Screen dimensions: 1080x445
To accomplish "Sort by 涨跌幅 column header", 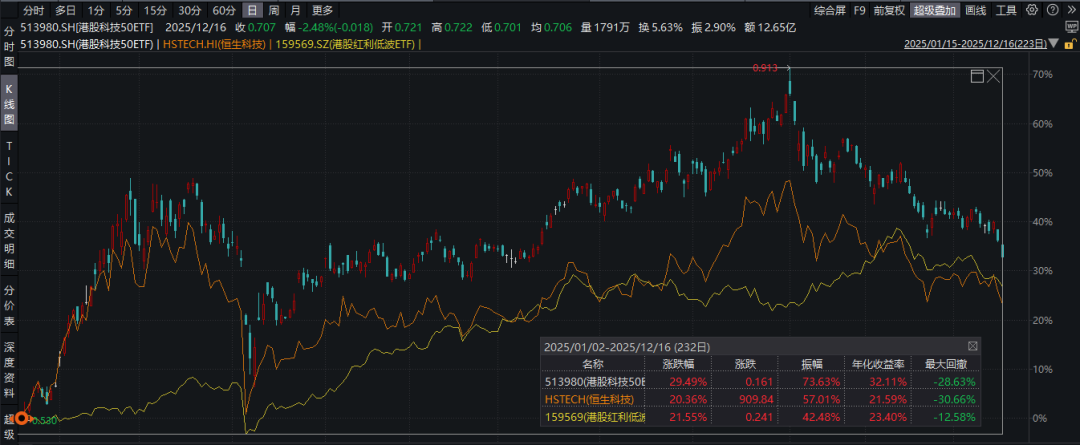I will click(x=677, y=364).
